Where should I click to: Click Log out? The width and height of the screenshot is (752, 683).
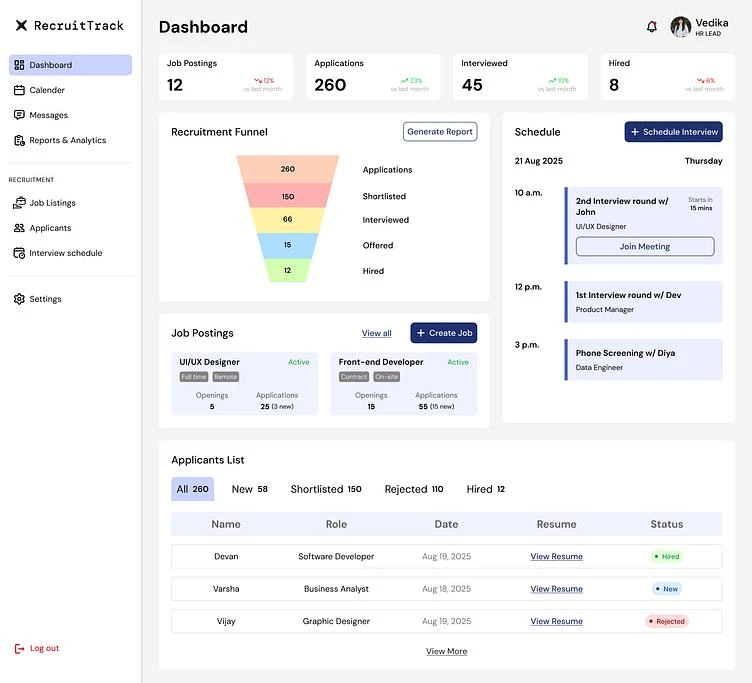(x=37, y=648)
